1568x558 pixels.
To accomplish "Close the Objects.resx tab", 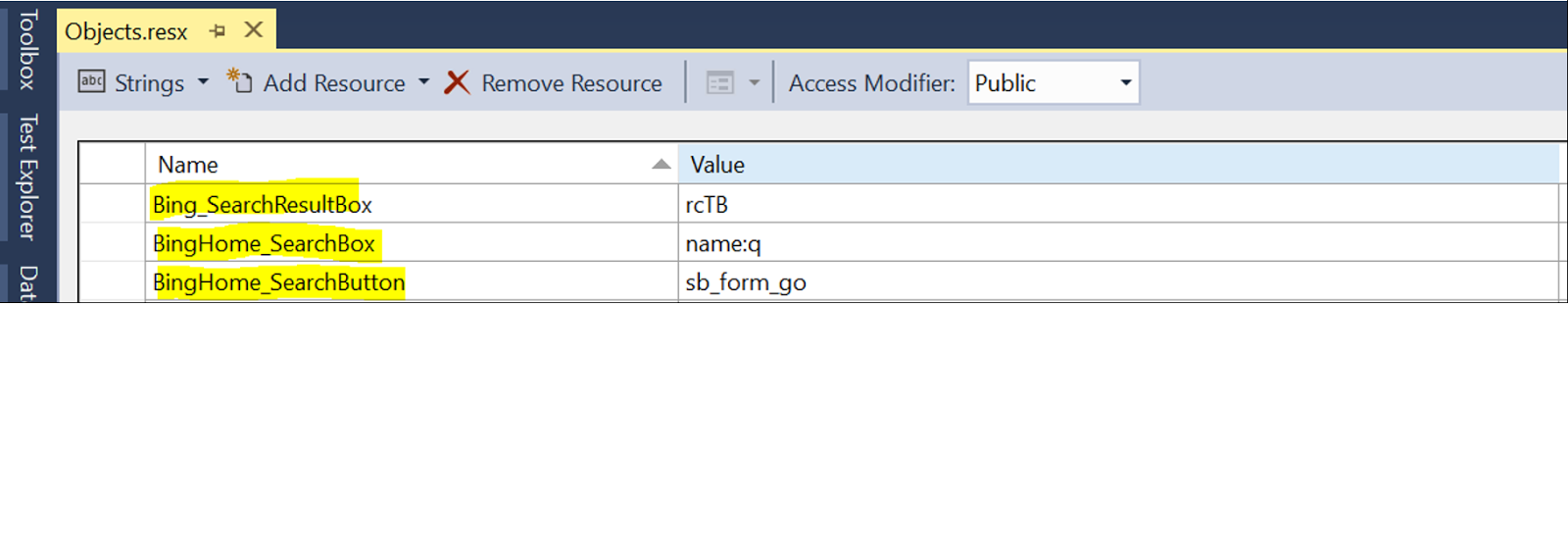I will point(254,30).
